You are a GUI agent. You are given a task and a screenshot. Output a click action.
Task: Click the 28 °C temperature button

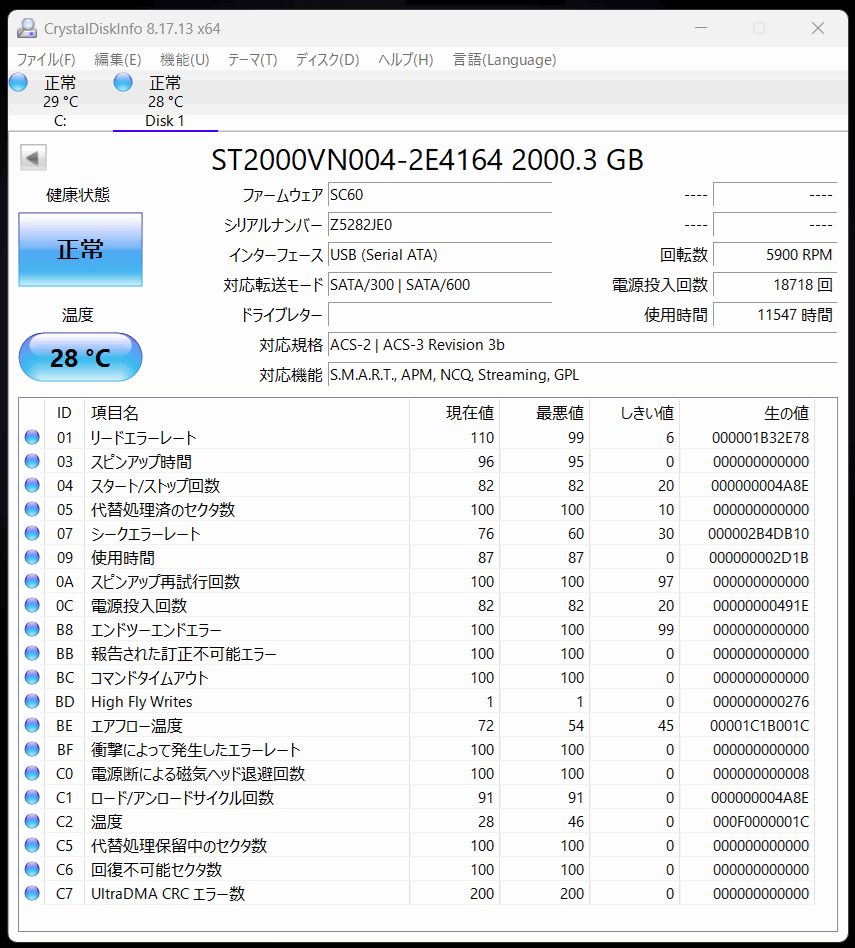[80, 357]
